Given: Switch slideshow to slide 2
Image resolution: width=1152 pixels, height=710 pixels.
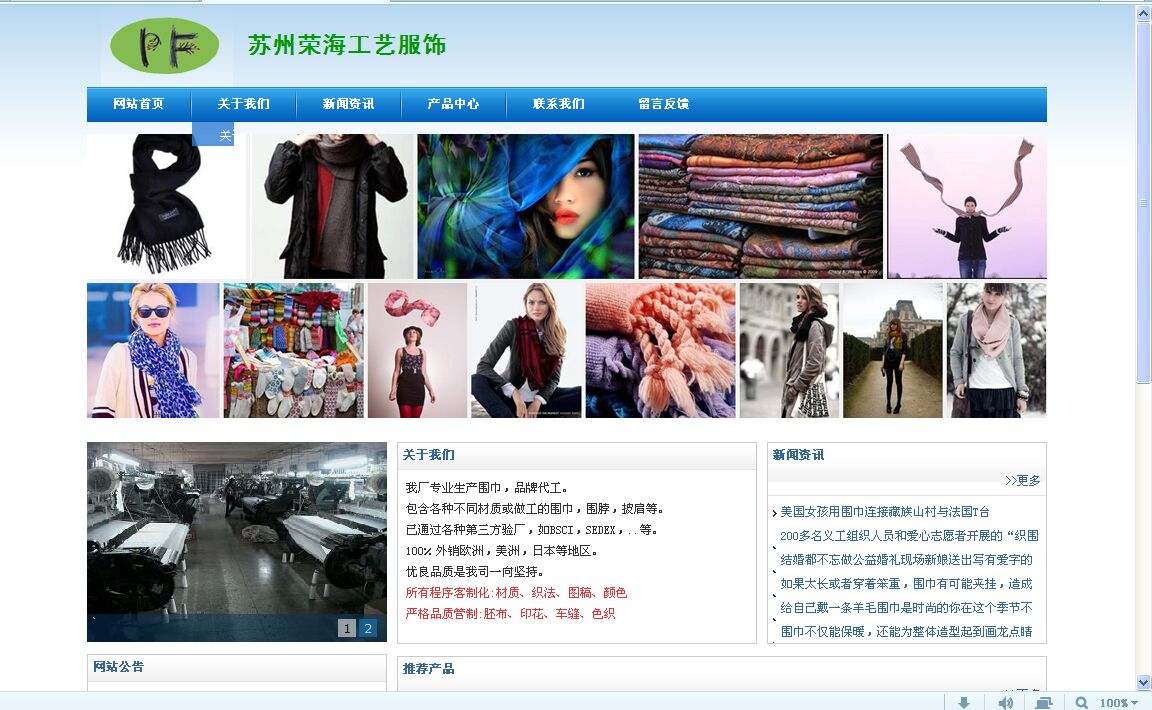Looking at the screenshot, I should point(368,628).
